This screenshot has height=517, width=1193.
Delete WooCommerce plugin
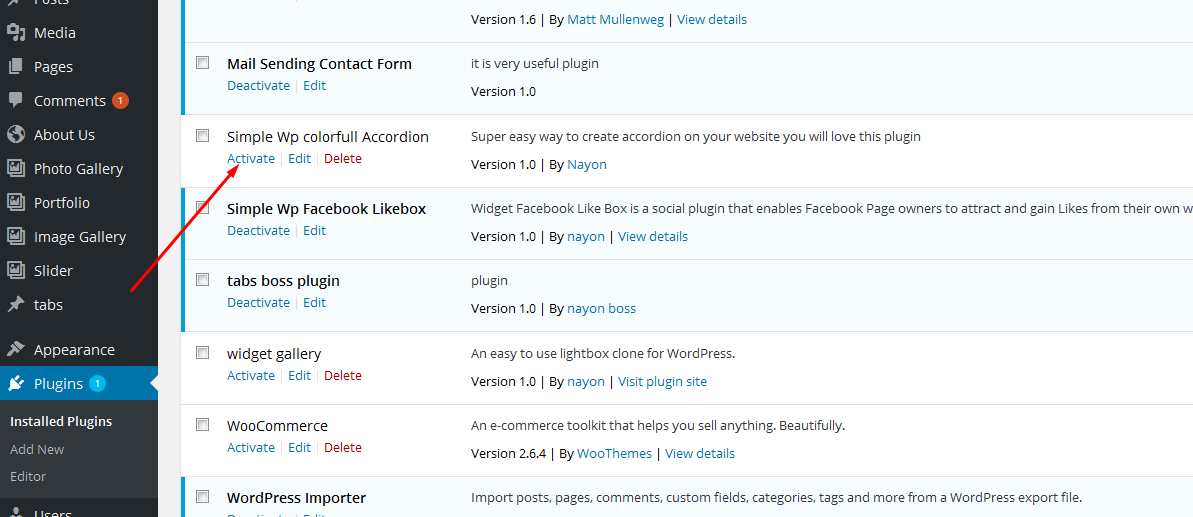[x=343, y=447]
